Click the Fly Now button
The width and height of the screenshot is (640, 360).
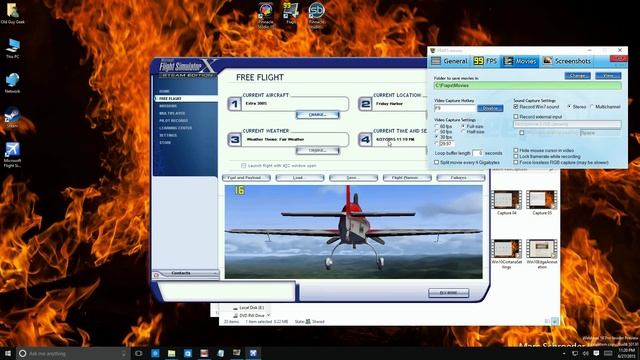coord(449,293)
